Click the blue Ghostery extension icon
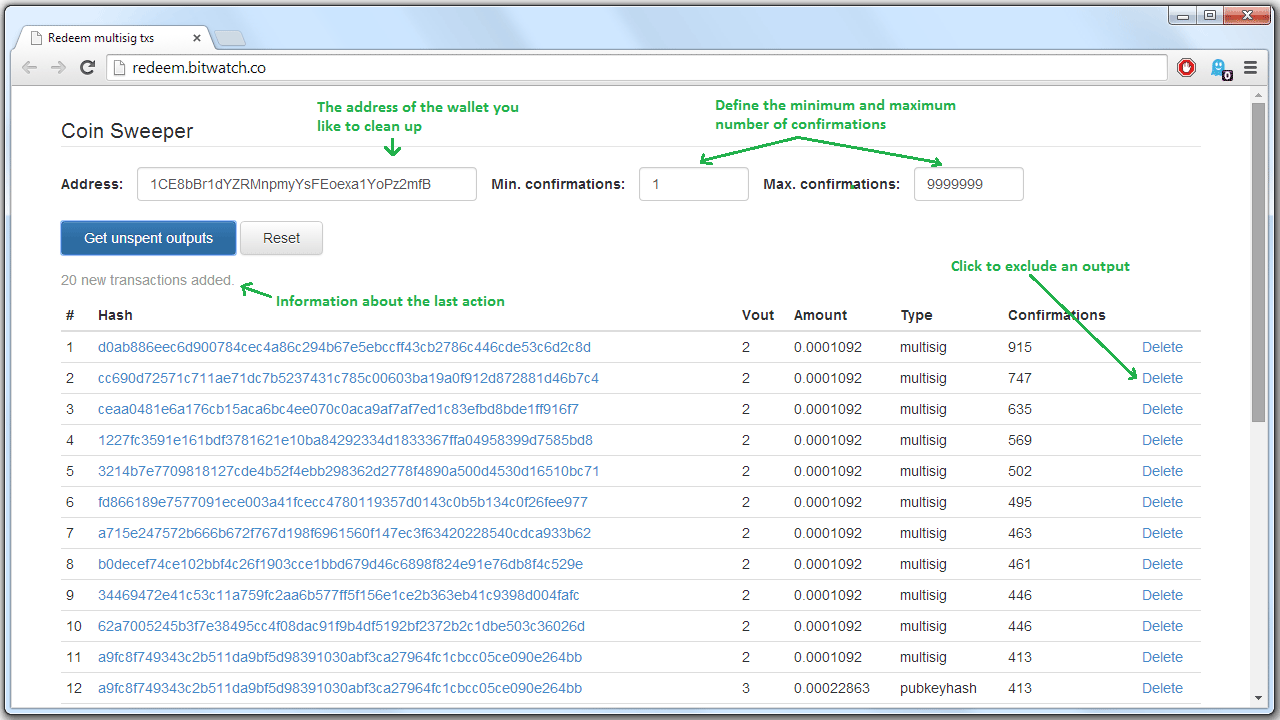 1219,68
